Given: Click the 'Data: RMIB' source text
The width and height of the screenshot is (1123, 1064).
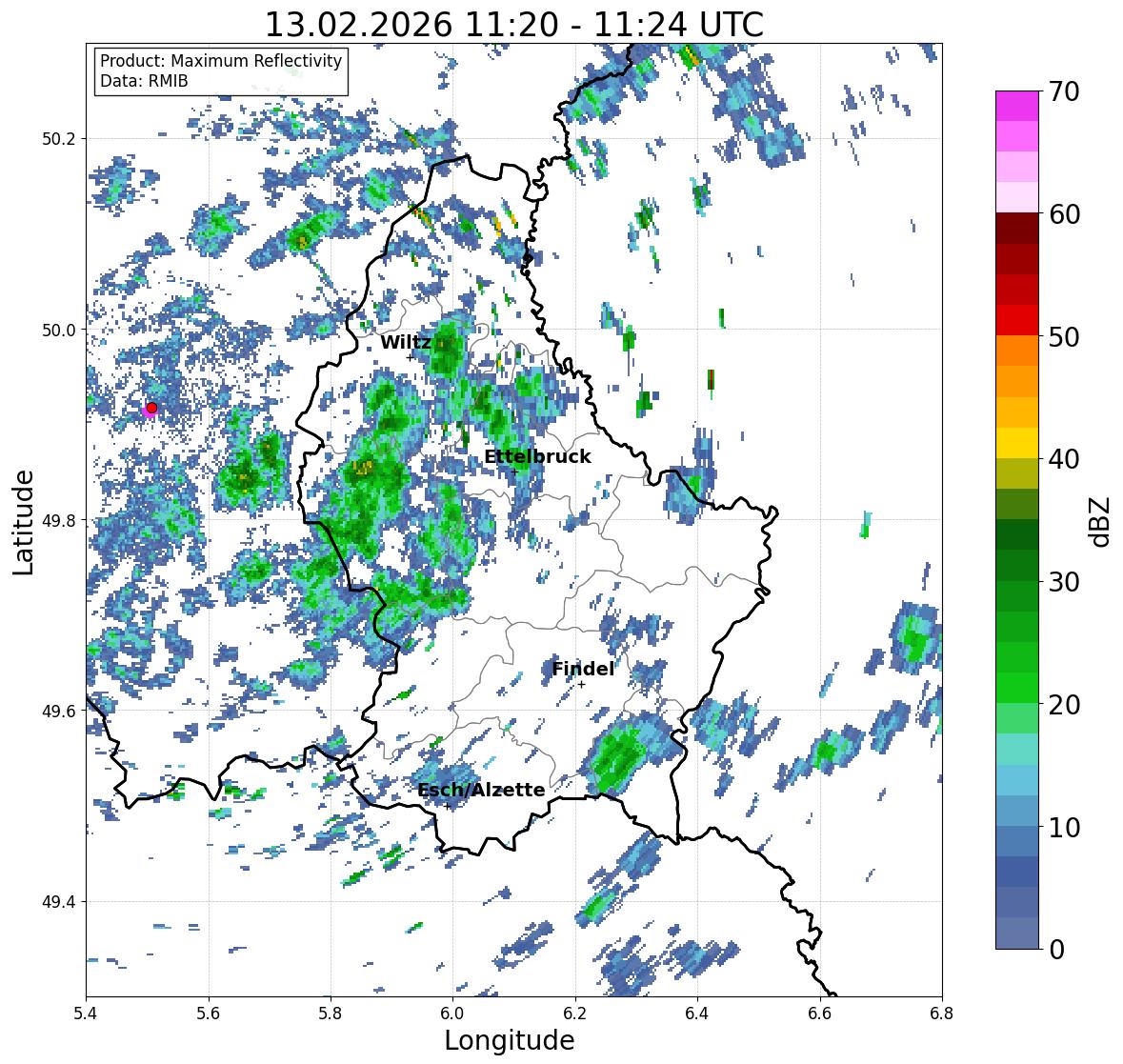Looking at the screenshot, I should pyautogui.click(x=144, y=81).
